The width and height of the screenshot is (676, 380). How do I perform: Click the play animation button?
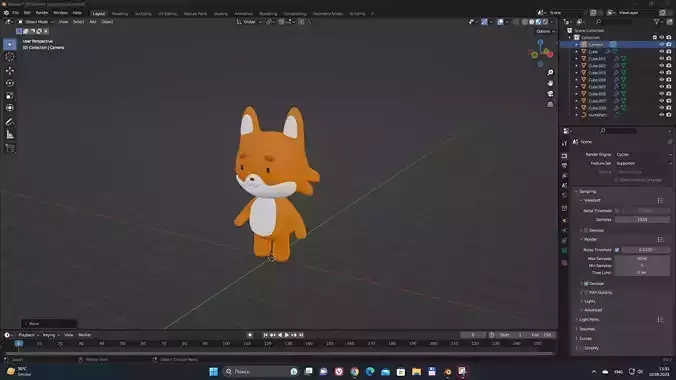(287, 335)
